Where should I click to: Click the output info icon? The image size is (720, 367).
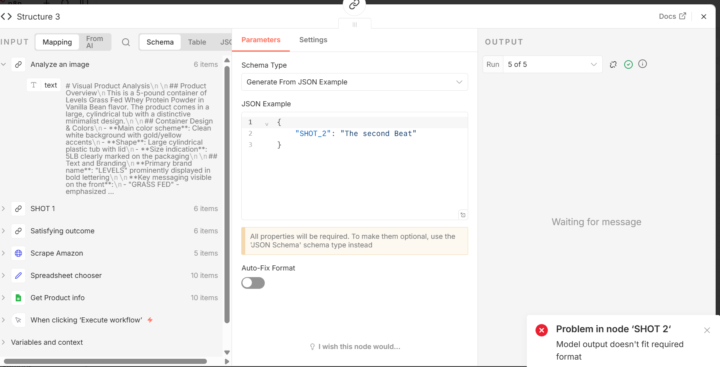642,64
